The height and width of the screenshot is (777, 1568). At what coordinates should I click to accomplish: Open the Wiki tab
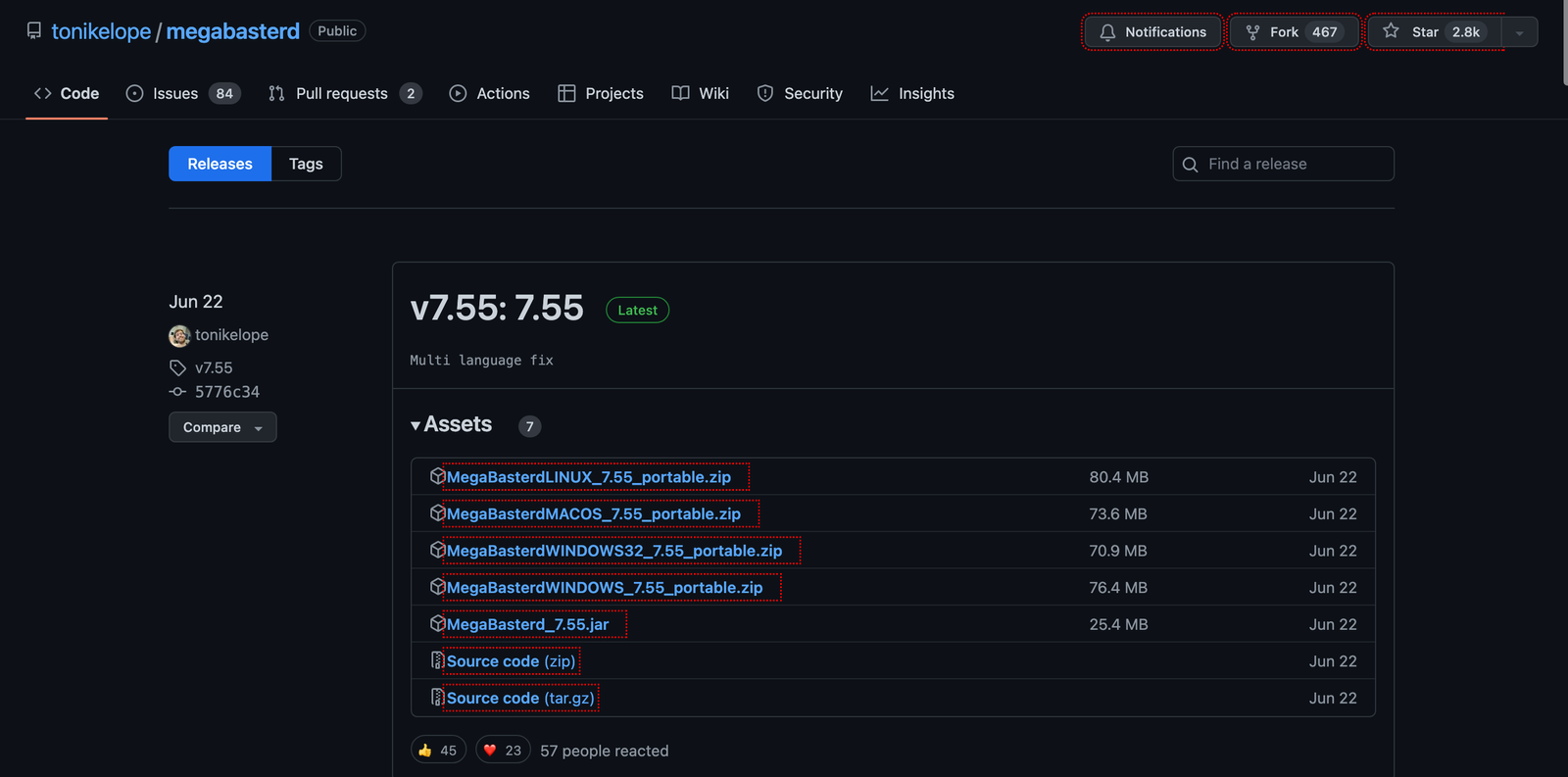coord(700,93)
